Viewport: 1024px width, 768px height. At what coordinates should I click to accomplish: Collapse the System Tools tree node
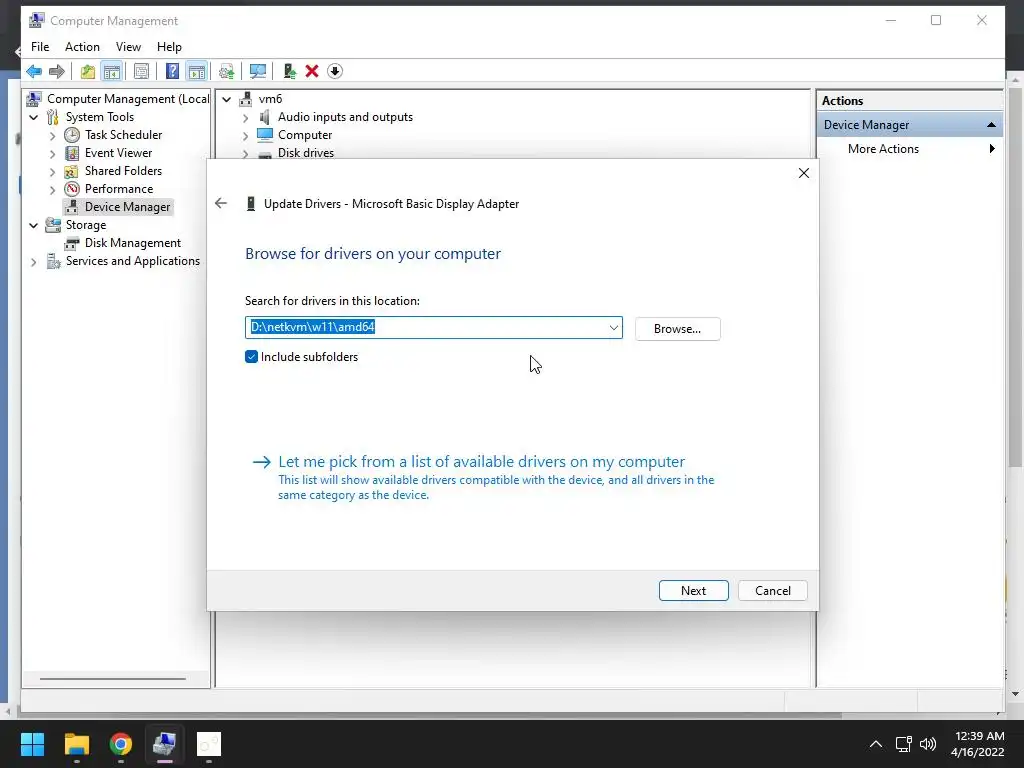34,118
